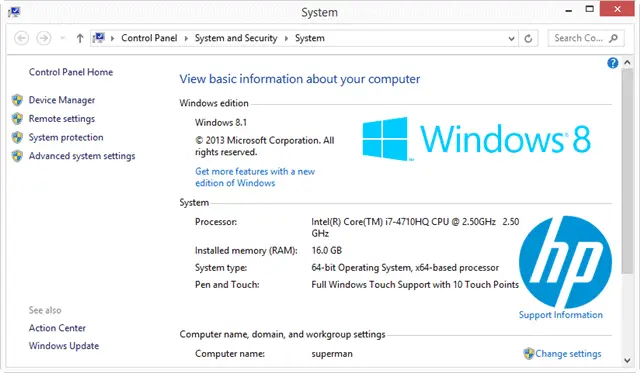Maximize the System window
640x373 pixels.
pos(589,9)
